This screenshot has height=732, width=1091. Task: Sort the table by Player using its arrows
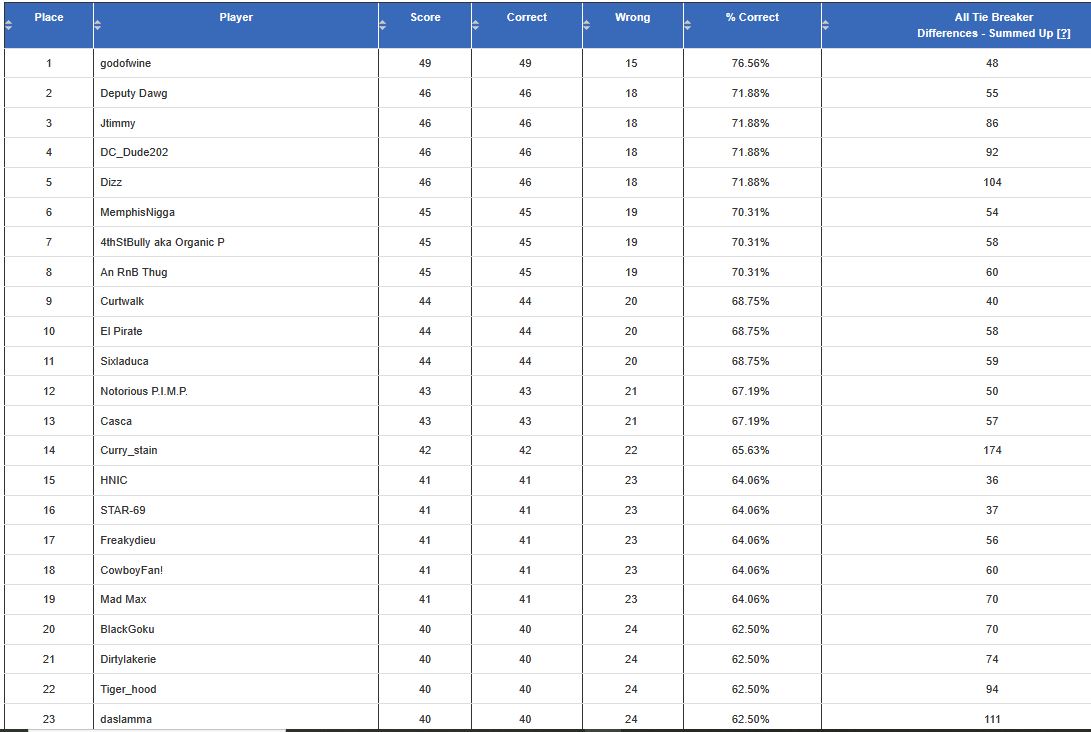pos(98,25)
